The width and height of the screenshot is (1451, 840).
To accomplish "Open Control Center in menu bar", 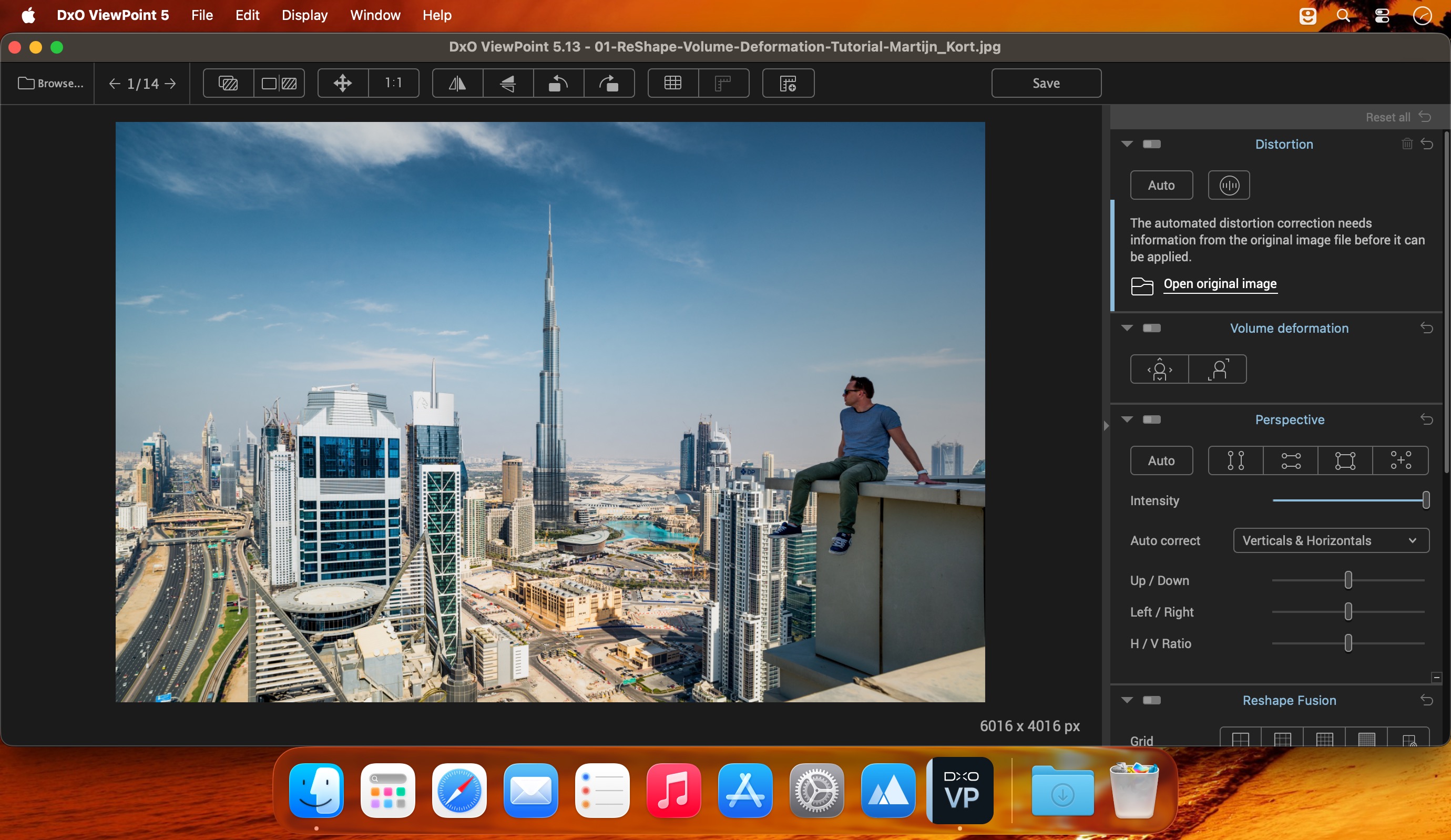I will pos(1383,16).
